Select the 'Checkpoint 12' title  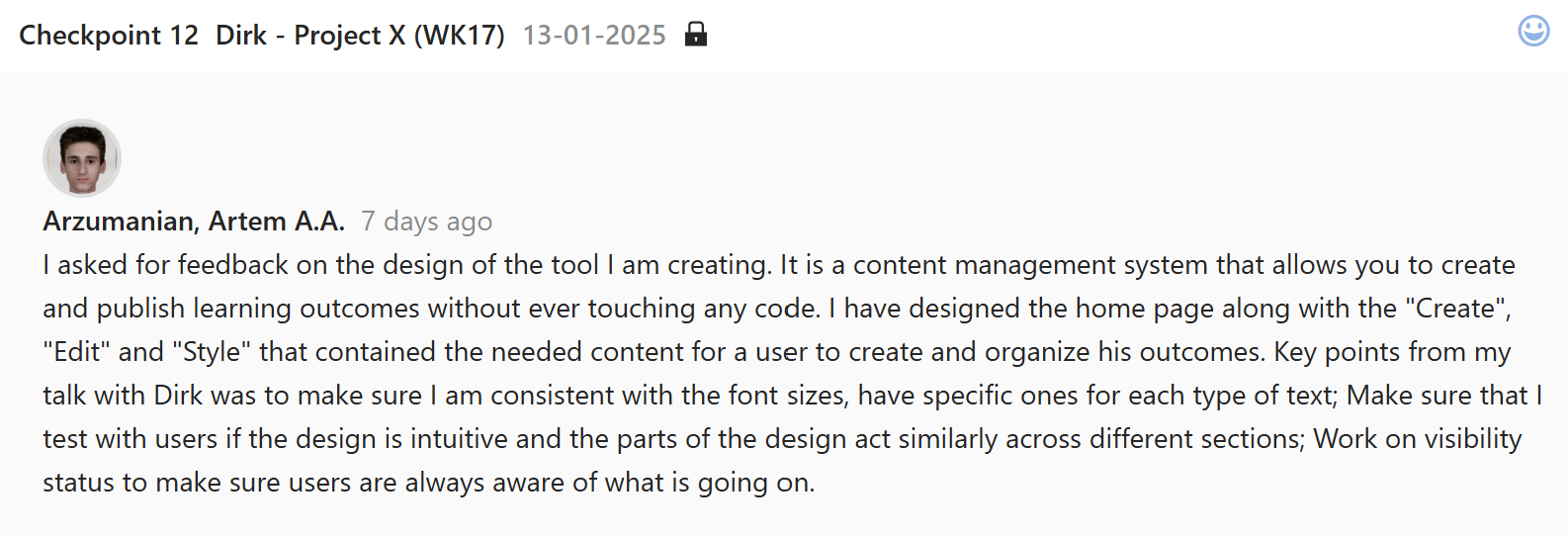point(109,36)
